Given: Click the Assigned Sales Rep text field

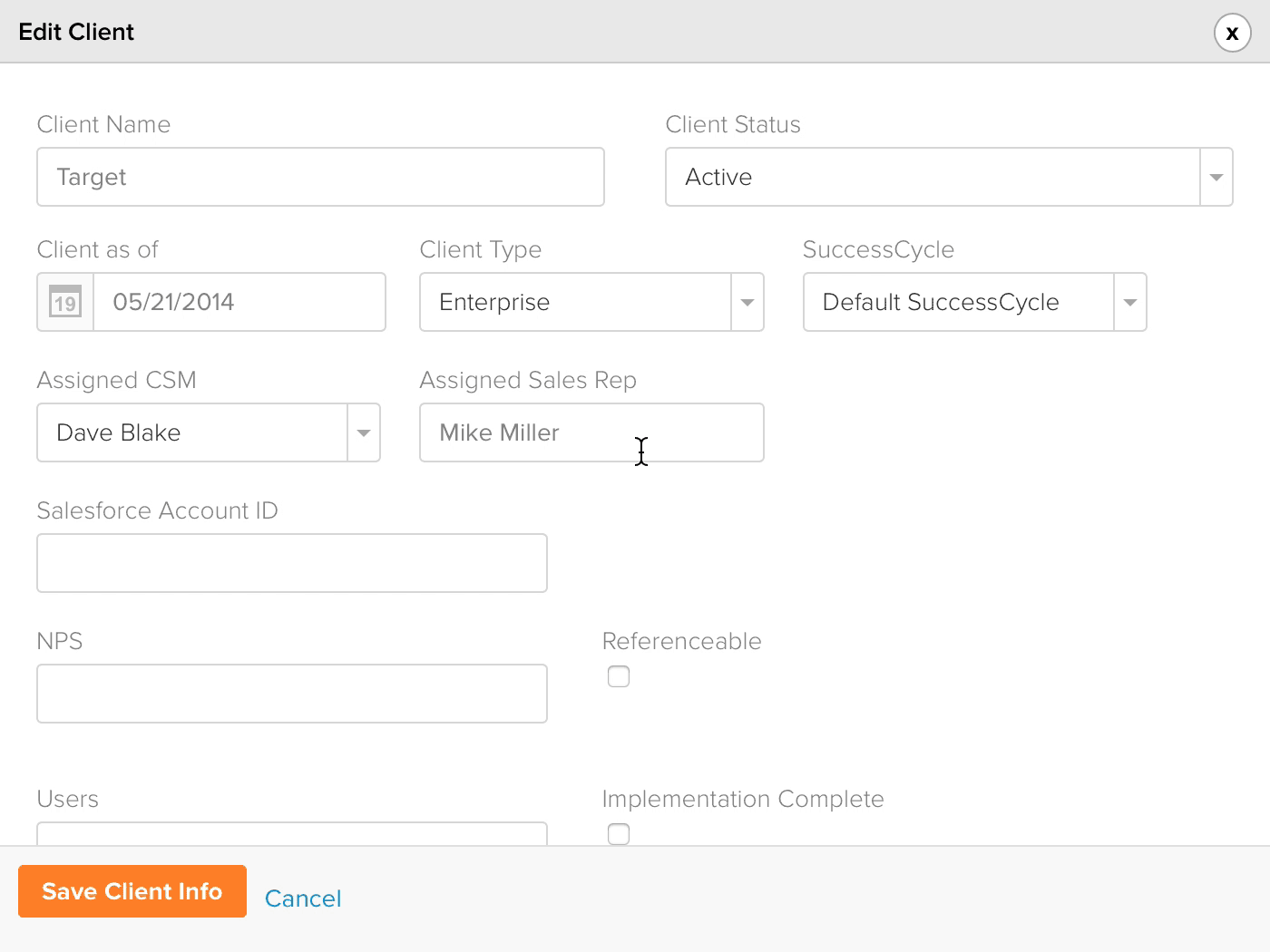Looking at the screenshot, I should pos(591,432).
